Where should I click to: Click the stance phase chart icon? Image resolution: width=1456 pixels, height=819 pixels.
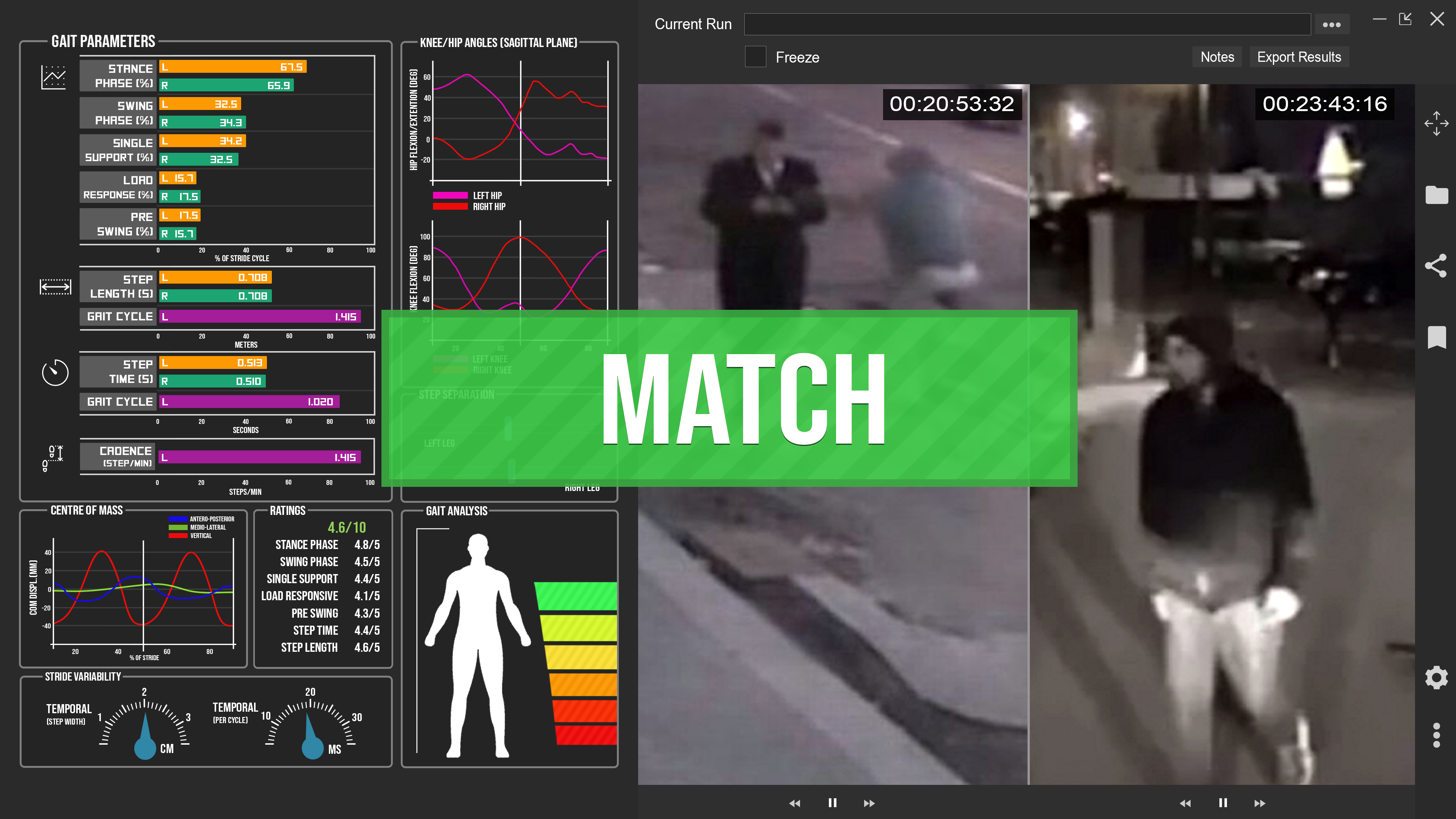click(54, 77)
